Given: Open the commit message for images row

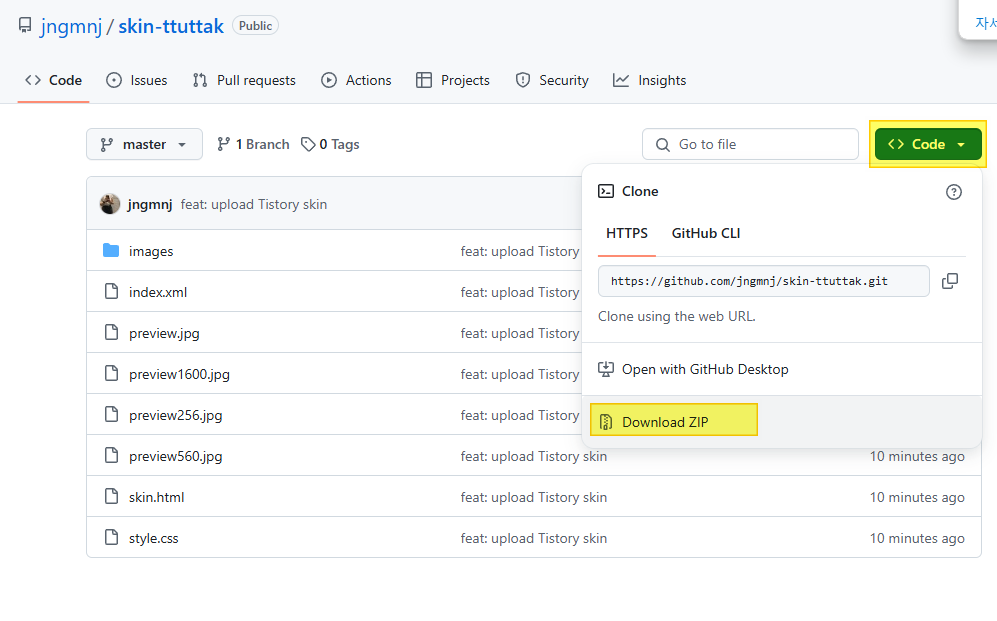Looking at the screenshot, I should tap(520, 251).
